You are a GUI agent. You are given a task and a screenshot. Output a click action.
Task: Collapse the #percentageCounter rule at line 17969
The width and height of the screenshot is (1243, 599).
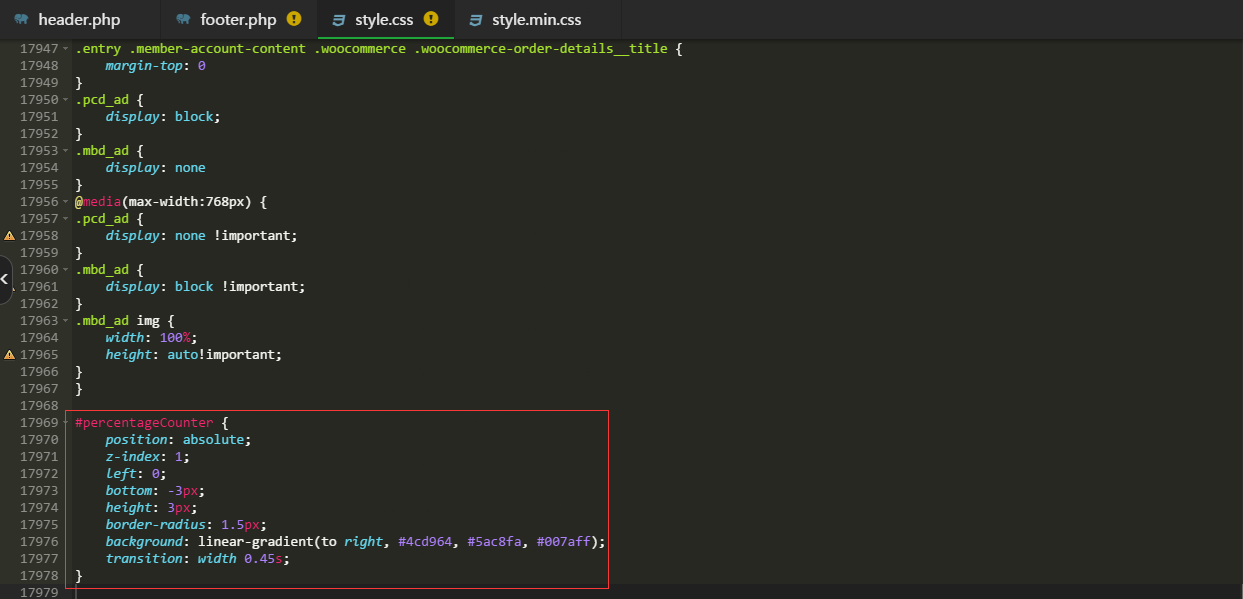click(x=66, y=423)
